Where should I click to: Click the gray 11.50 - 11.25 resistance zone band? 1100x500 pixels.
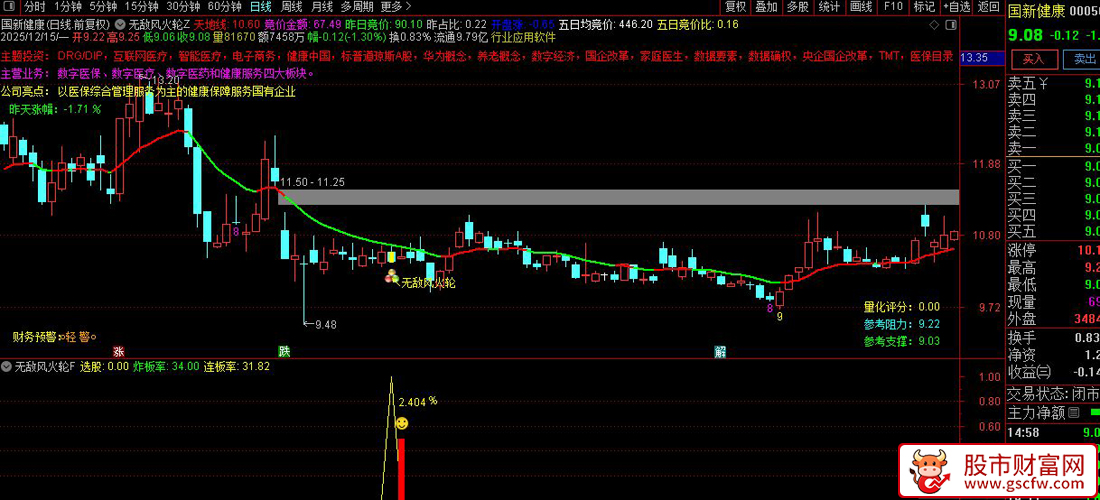tap(618, 197)
